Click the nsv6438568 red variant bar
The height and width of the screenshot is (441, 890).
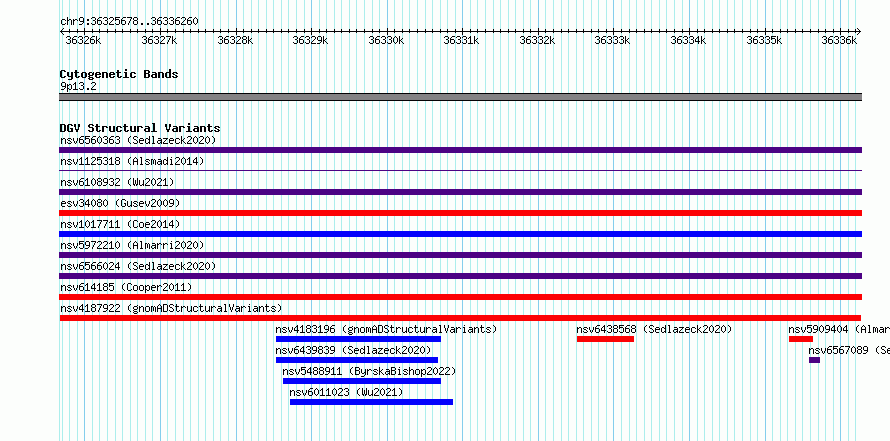point(605,339)
